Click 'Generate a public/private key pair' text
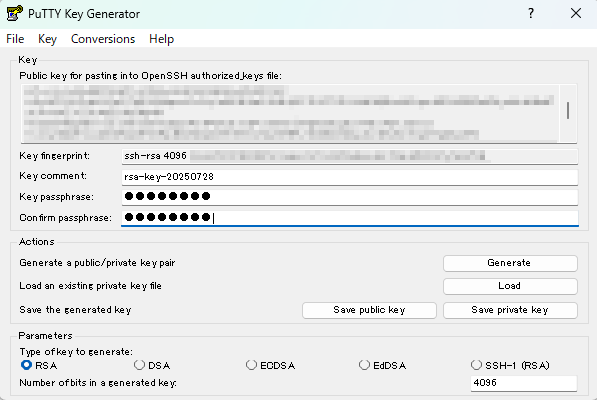This screenshot has height=400, width=597. coord(97,263)
